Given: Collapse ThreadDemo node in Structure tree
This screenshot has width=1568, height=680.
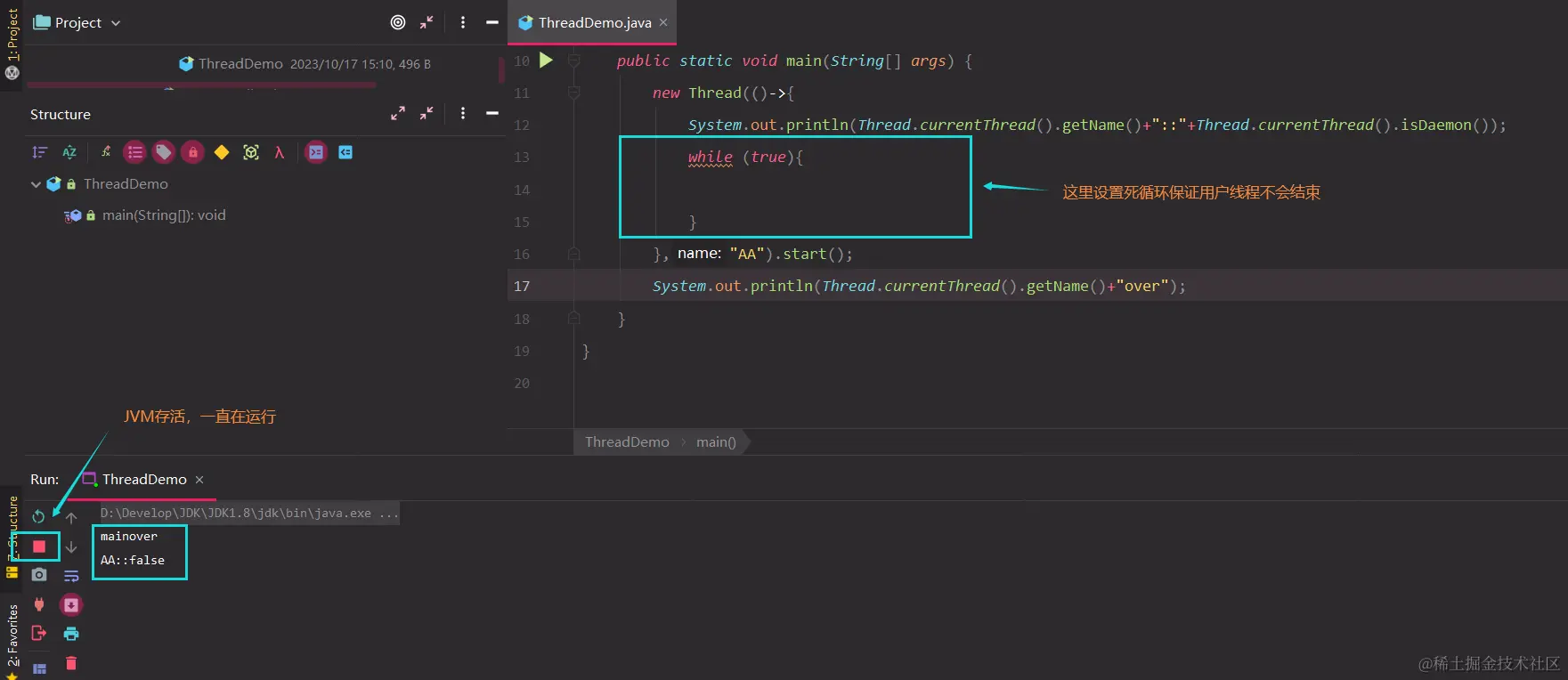Looking at the screenshot, I should pyautogui.click(x=36, y=184).
